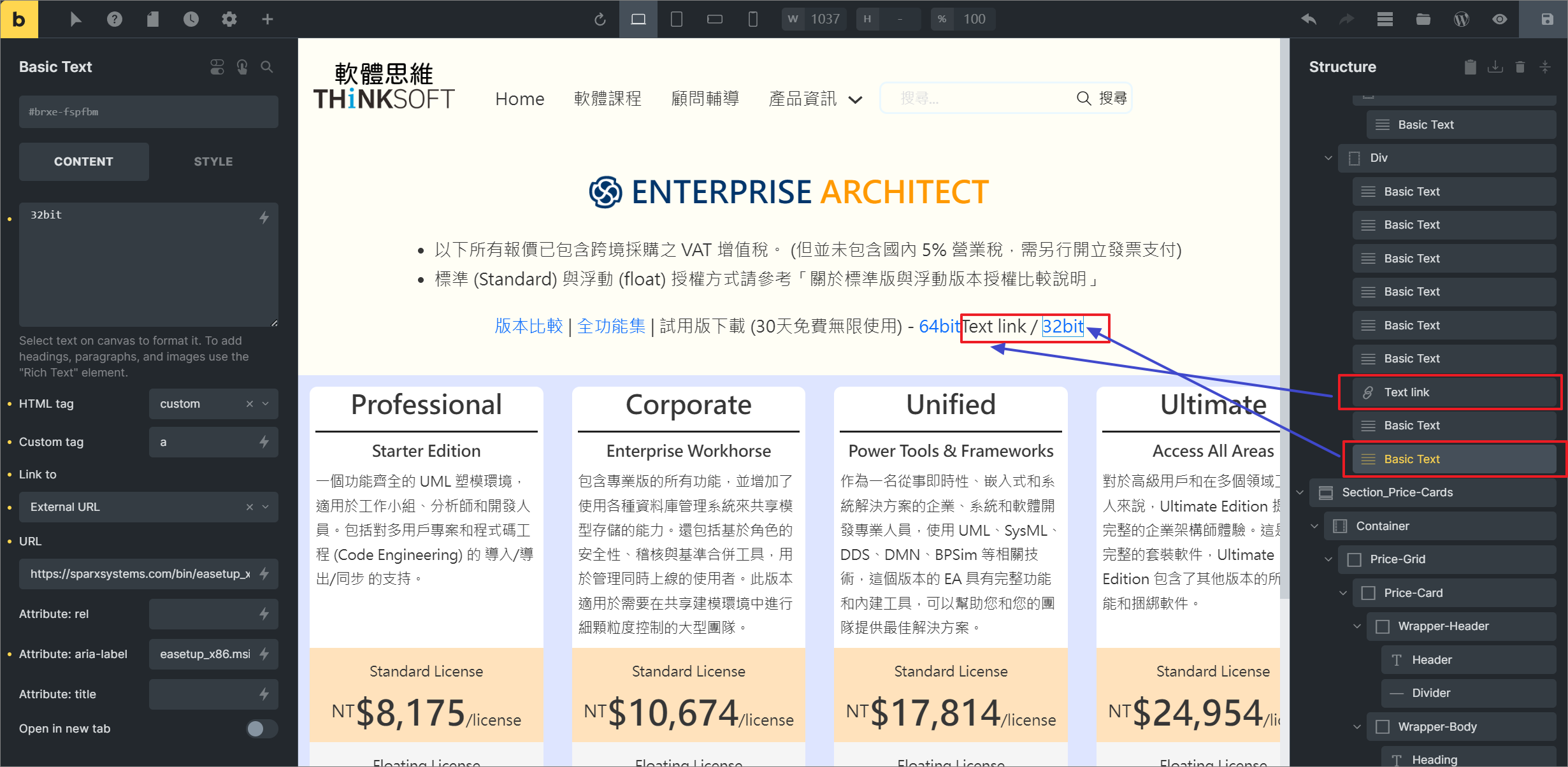Click the dynamic data bolt in Custom tag field

pyautogui.click(x=264, y=442)
